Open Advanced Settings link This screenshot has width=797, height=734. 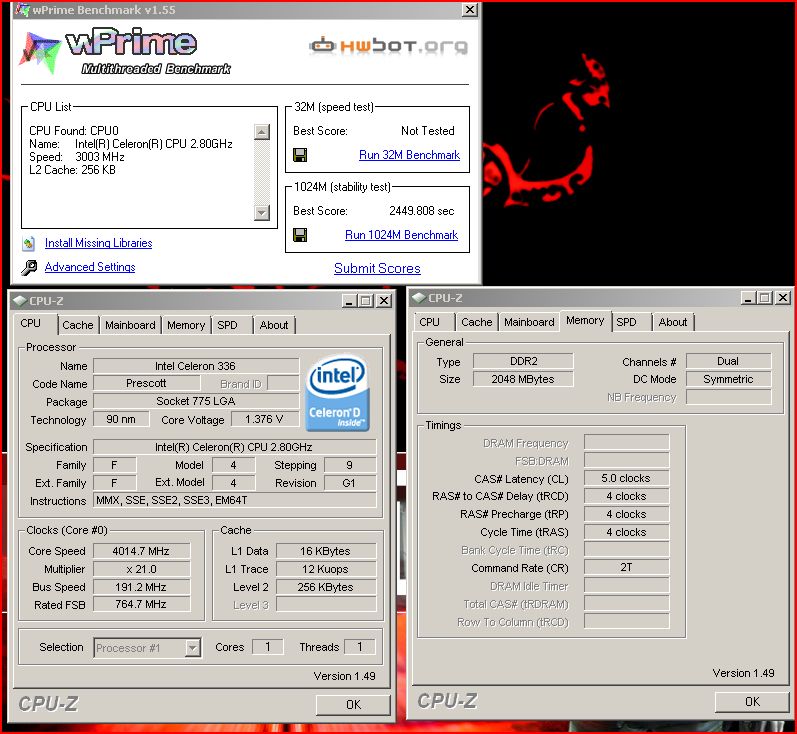90,267
